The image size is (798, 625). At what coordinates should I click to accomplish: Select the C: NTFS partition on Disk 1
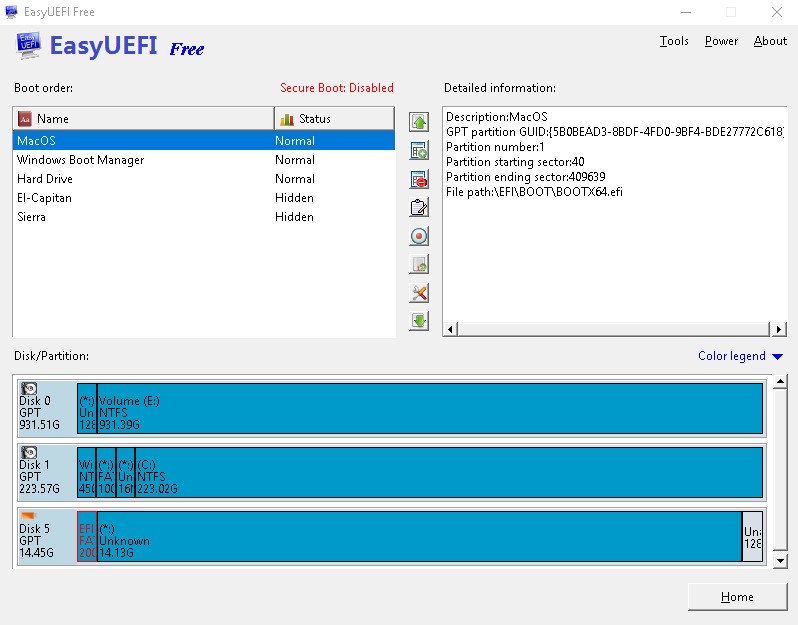coord(449,472)
